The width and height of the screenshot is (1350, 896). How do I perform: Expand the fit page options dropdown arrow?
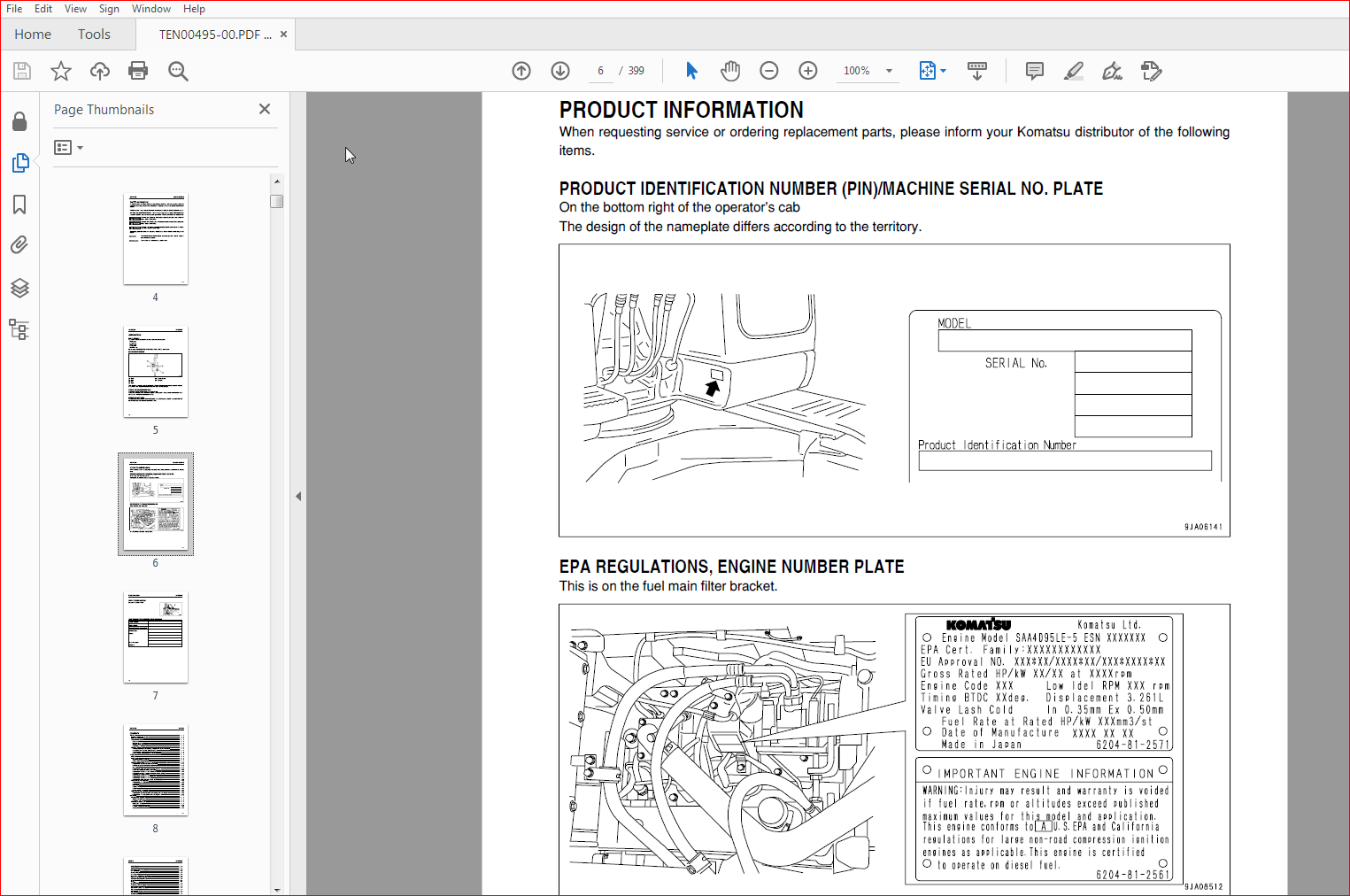coord(944,71)
